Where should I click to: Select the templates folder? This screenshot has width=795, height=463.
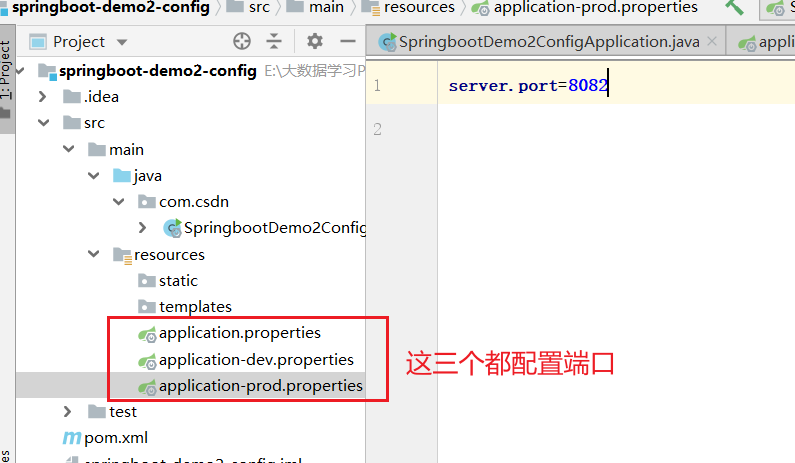tap(195, 307)
